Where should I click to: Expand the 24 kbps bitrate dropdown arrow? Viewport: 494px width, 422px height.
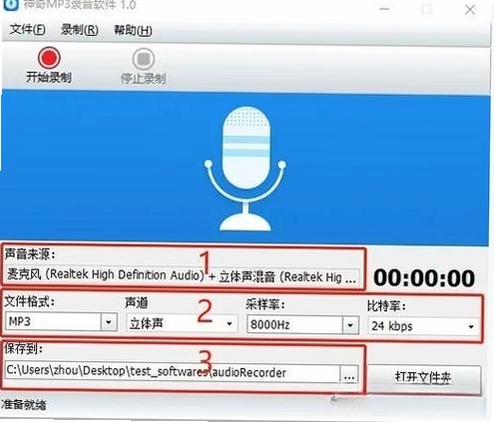pos(471,327)
